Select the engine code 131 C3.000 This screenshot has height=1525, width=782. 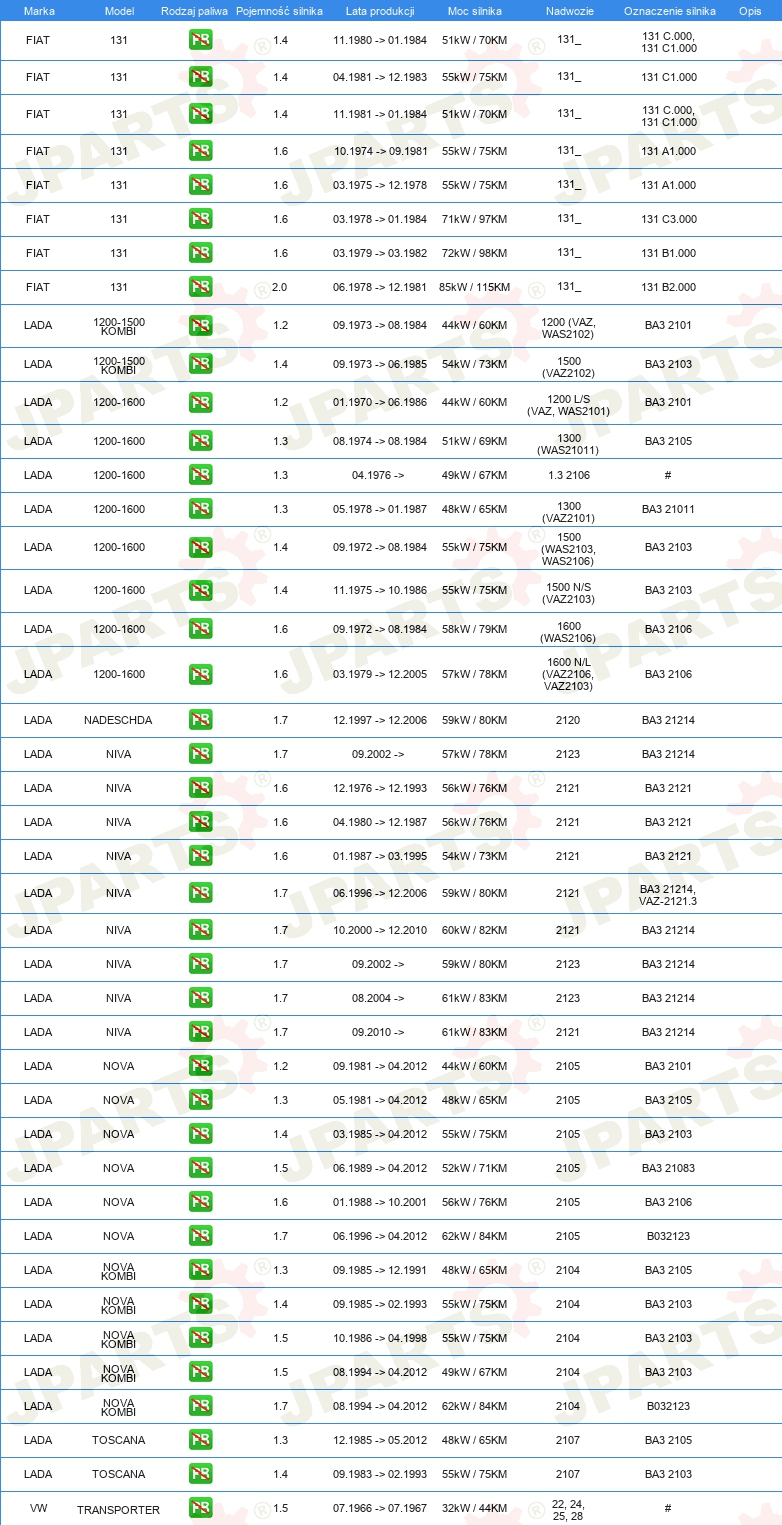[669, 219]
